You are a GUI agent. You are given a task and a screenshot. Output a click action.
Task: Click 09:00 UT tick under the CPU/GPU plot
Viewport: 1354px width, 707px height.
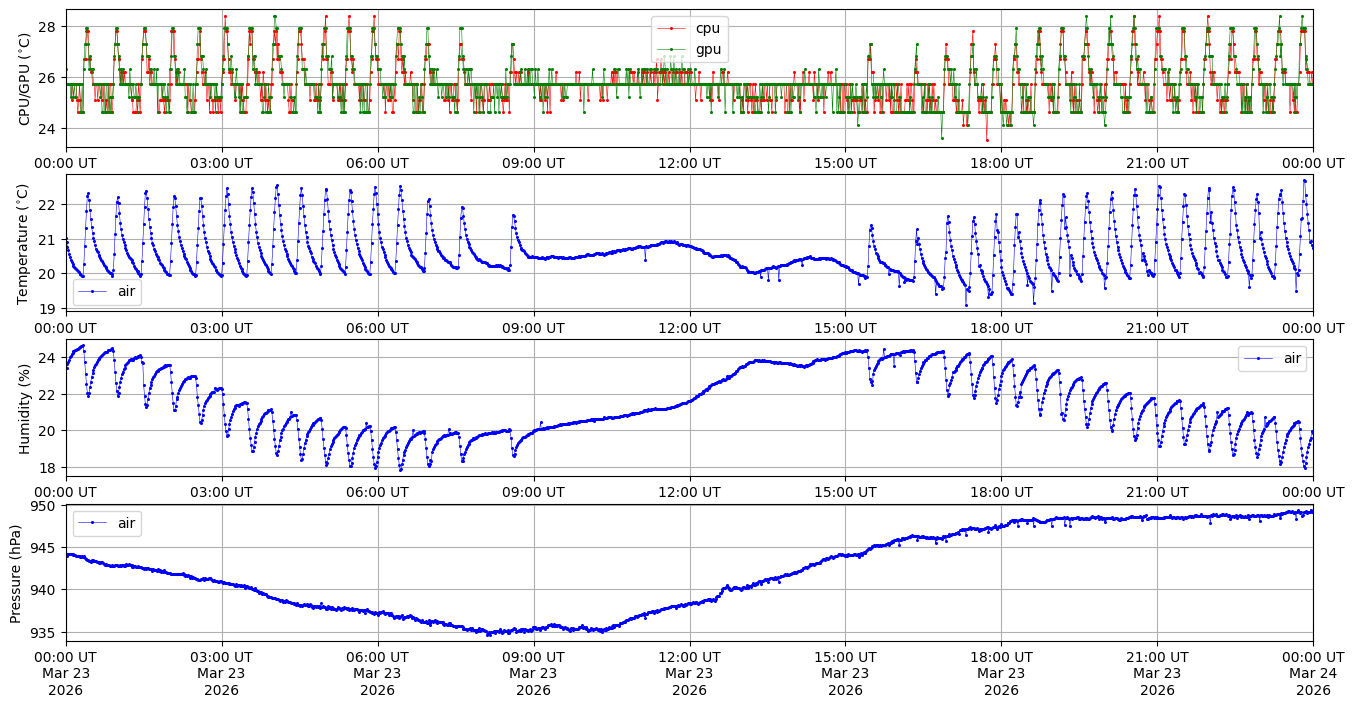[533, 162]
